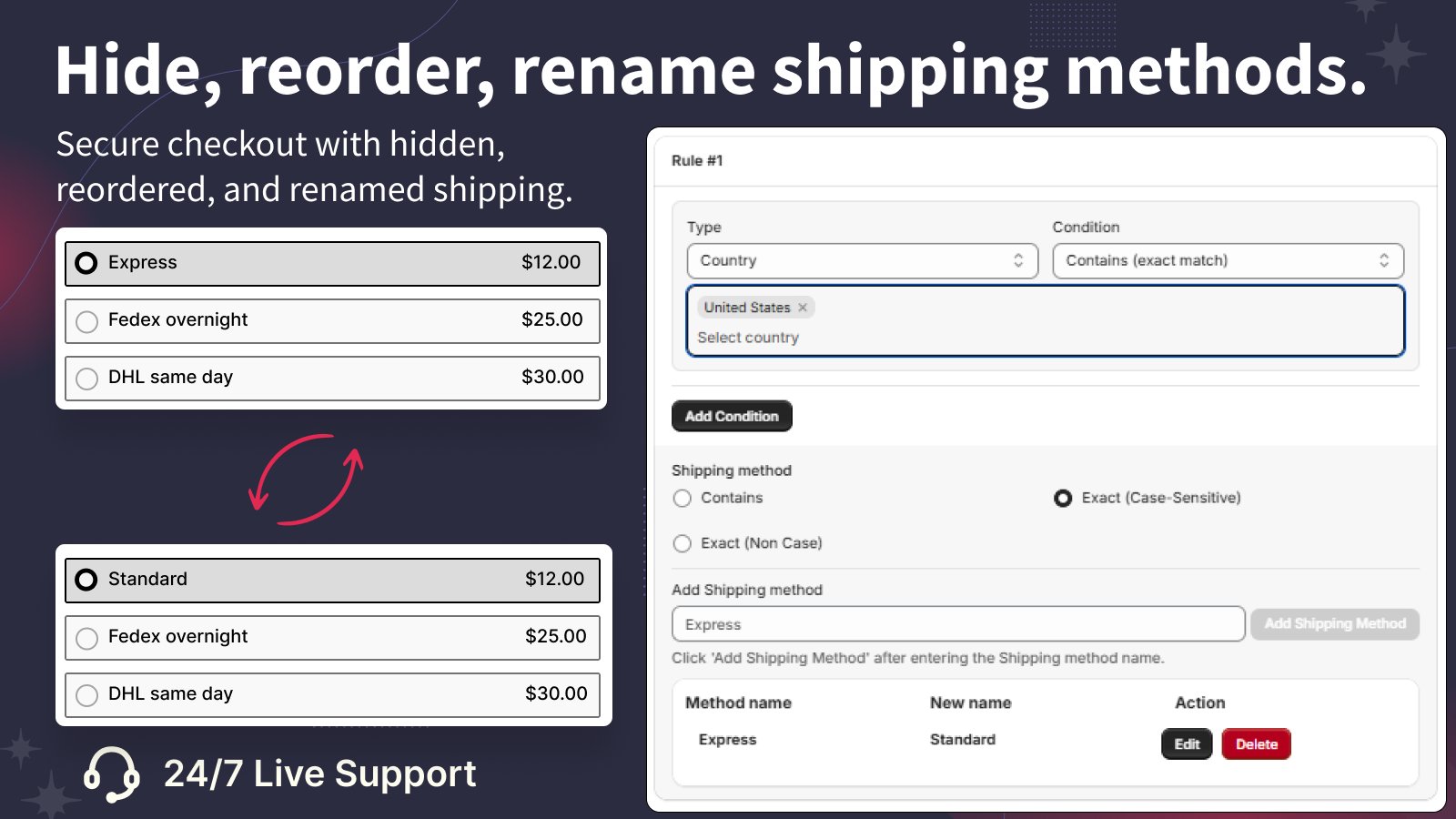Select the DHL same day radio button
This screenshot has width=1456, height=819.
point(86,378)
